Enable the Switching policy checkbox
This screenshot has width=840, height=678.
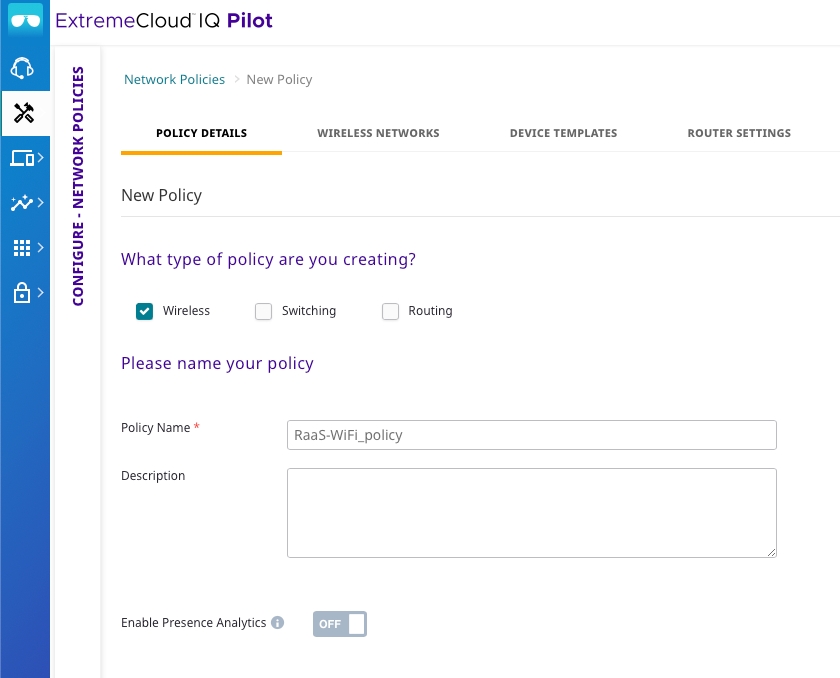click(263, 311)
